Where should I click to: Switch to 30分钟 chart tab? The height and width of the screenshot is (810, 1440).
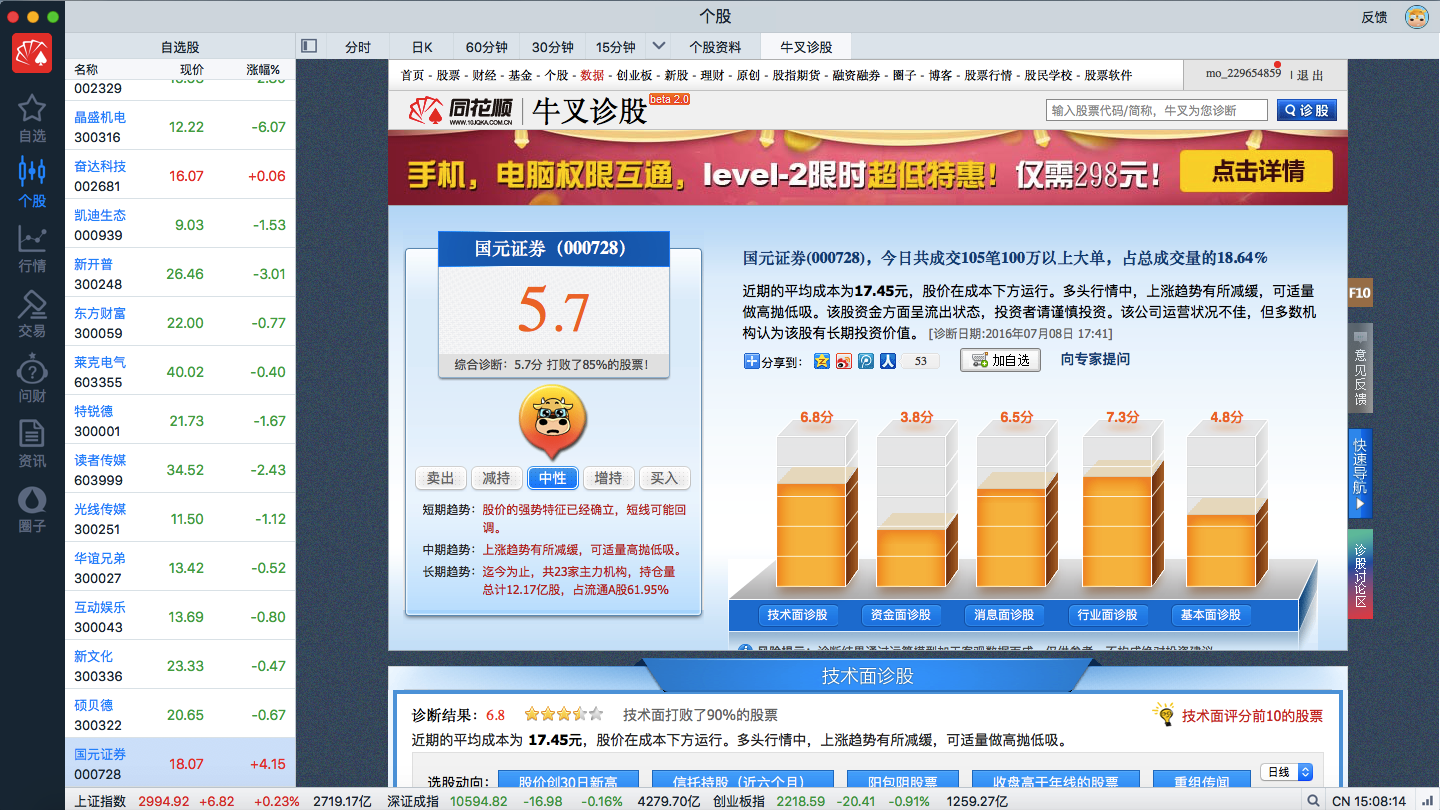point(552,47)
